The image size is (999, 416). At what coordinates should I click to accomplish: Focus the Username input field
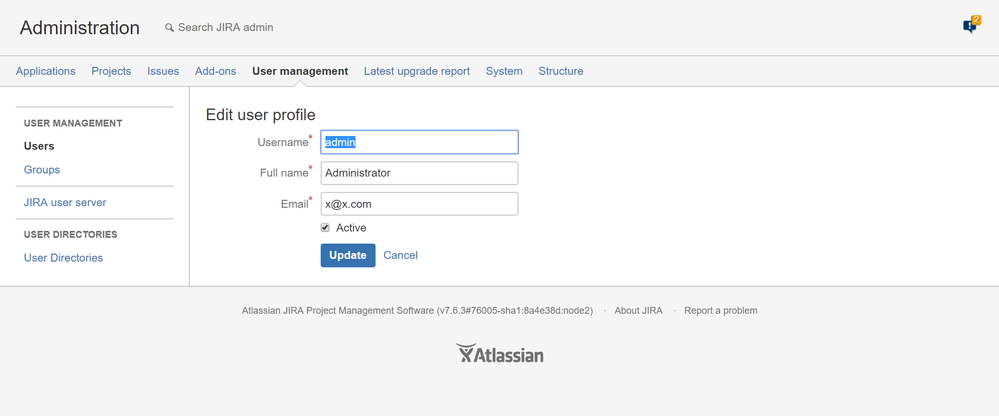point(419,142)
